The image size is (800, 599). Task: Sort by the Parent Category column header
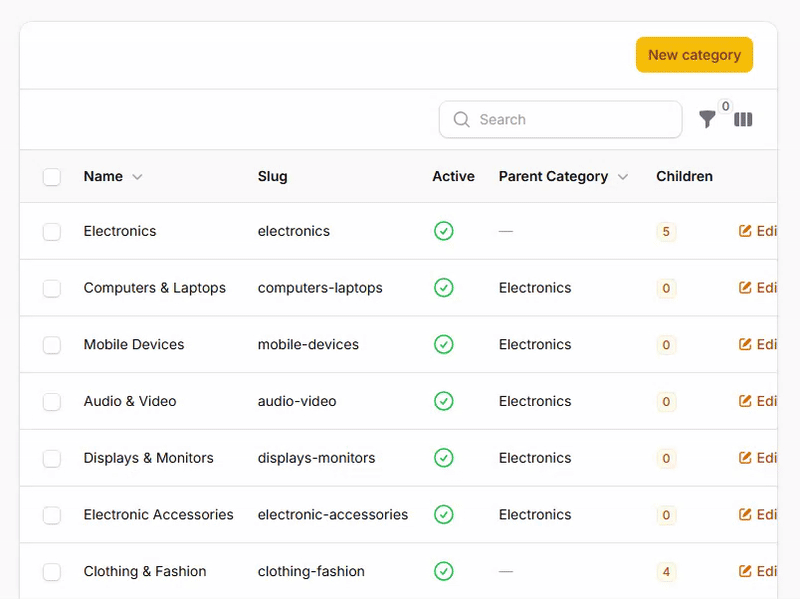click(x=563, y=177)
